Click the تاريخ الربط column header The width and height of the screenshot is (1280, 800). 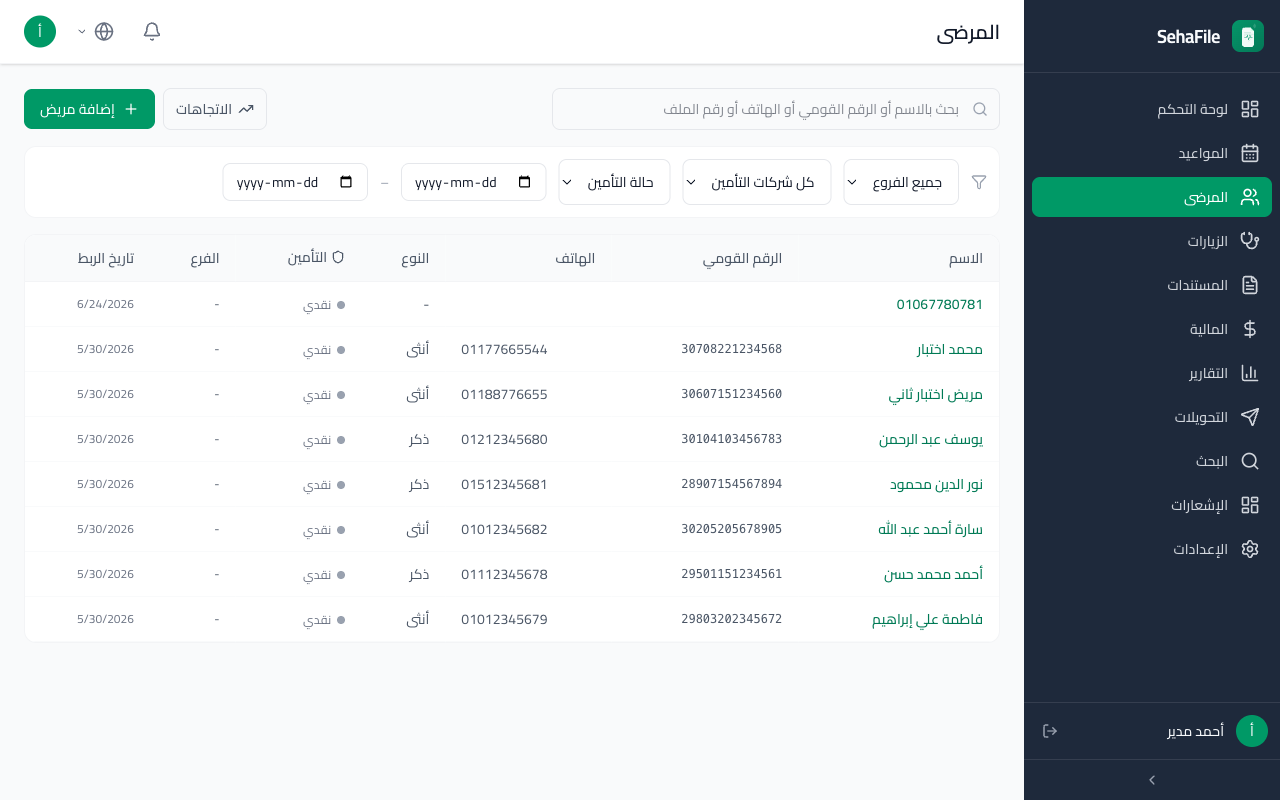[x=105, y=258]
